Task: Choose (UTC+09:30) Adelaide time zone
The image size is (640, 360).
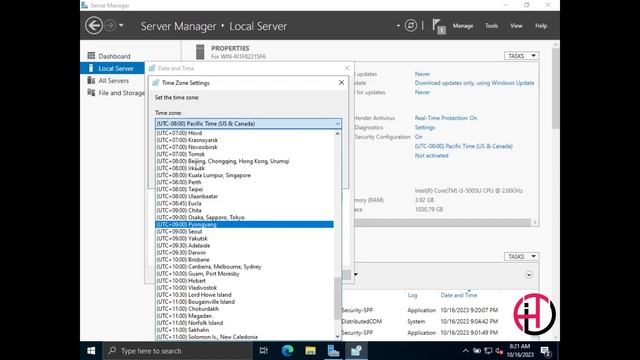Action: point(245,245)
